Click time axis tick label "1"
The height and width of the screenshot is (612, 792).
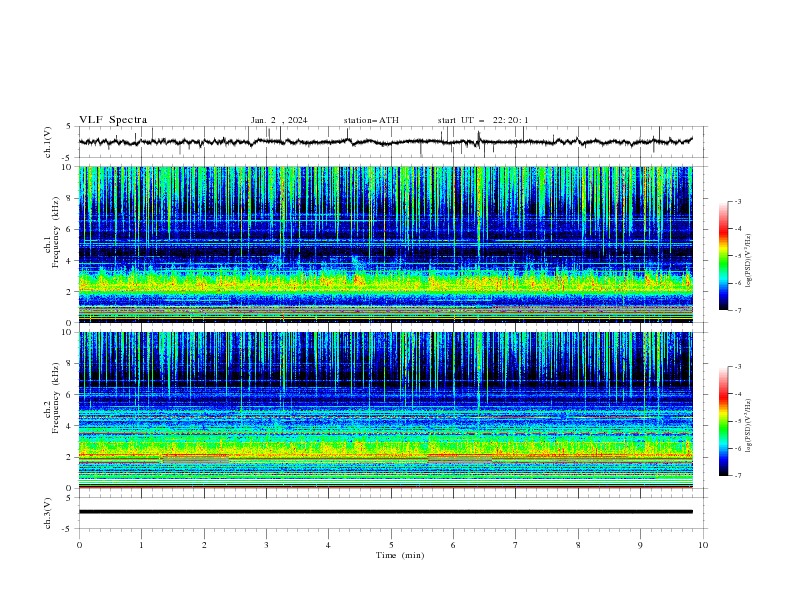click(x=141, y=545)
